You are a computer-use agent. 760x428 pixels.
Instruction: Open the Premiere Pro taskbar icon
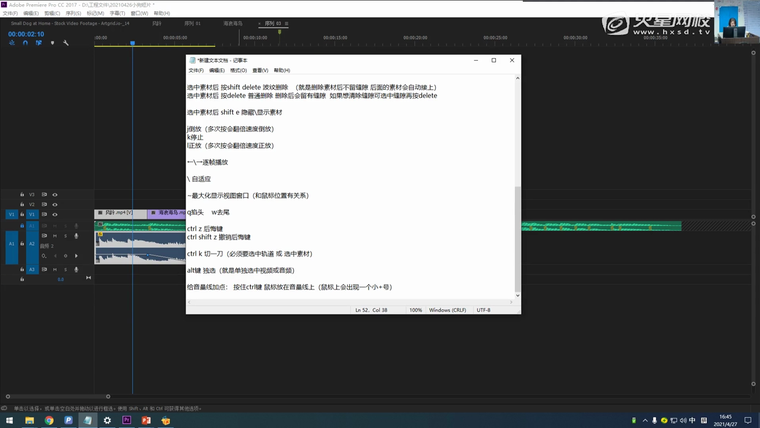pyautogui.click(x=127, y=420)
